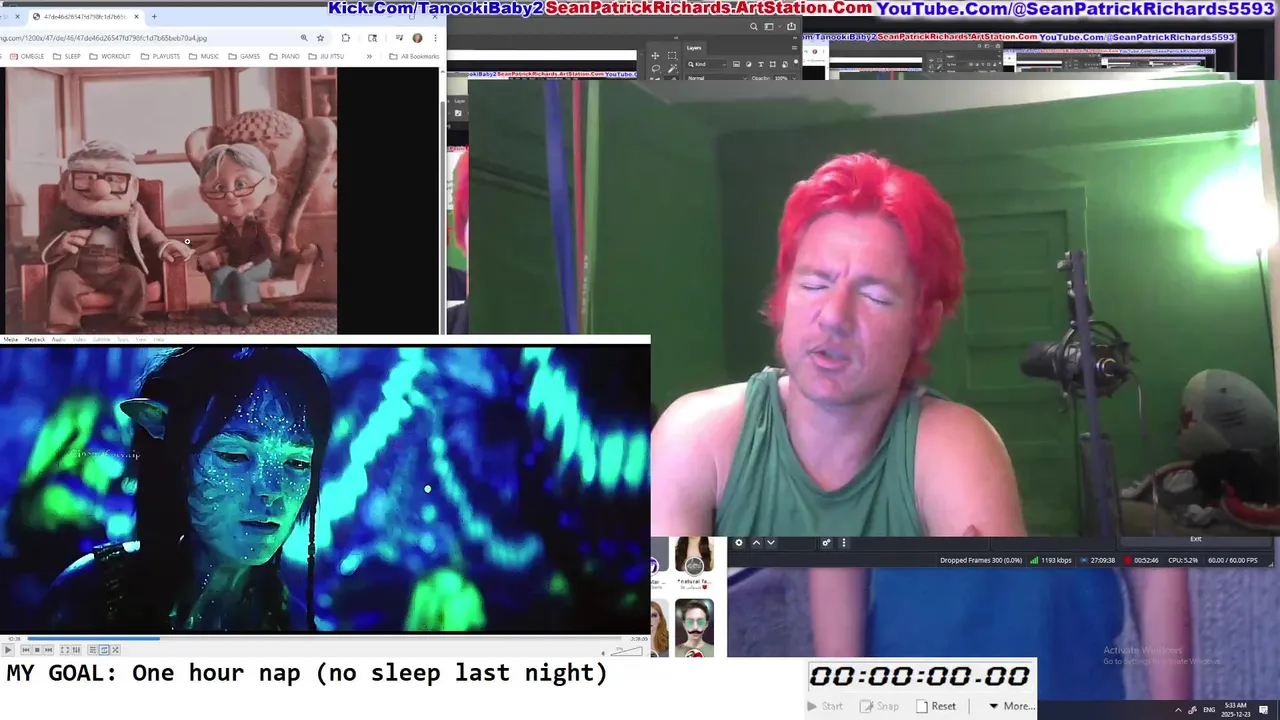Open the Chrome profile avatar
Screen dimensions: 1280x720
pos(417,38)
